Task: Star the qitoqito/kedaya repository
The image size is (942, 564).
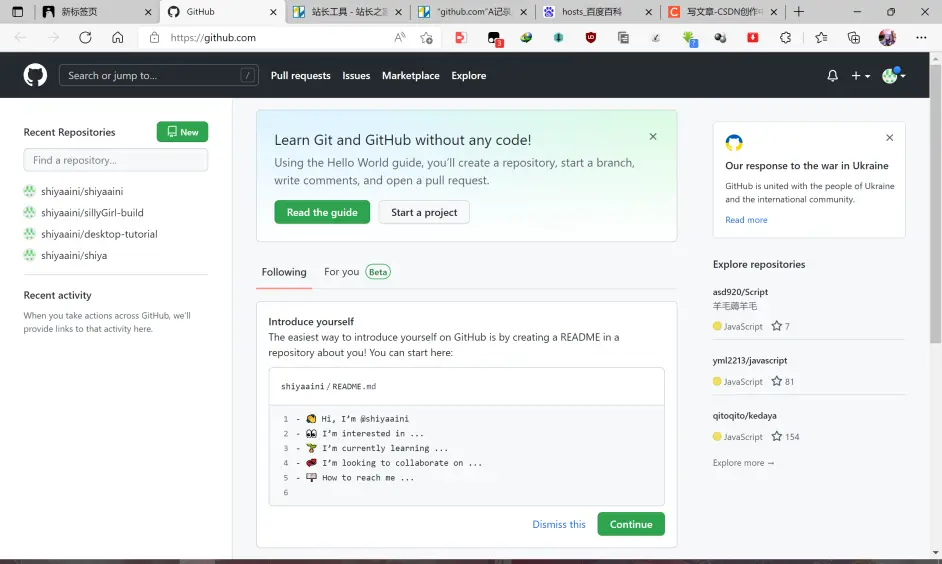Action: coord(777,437)
